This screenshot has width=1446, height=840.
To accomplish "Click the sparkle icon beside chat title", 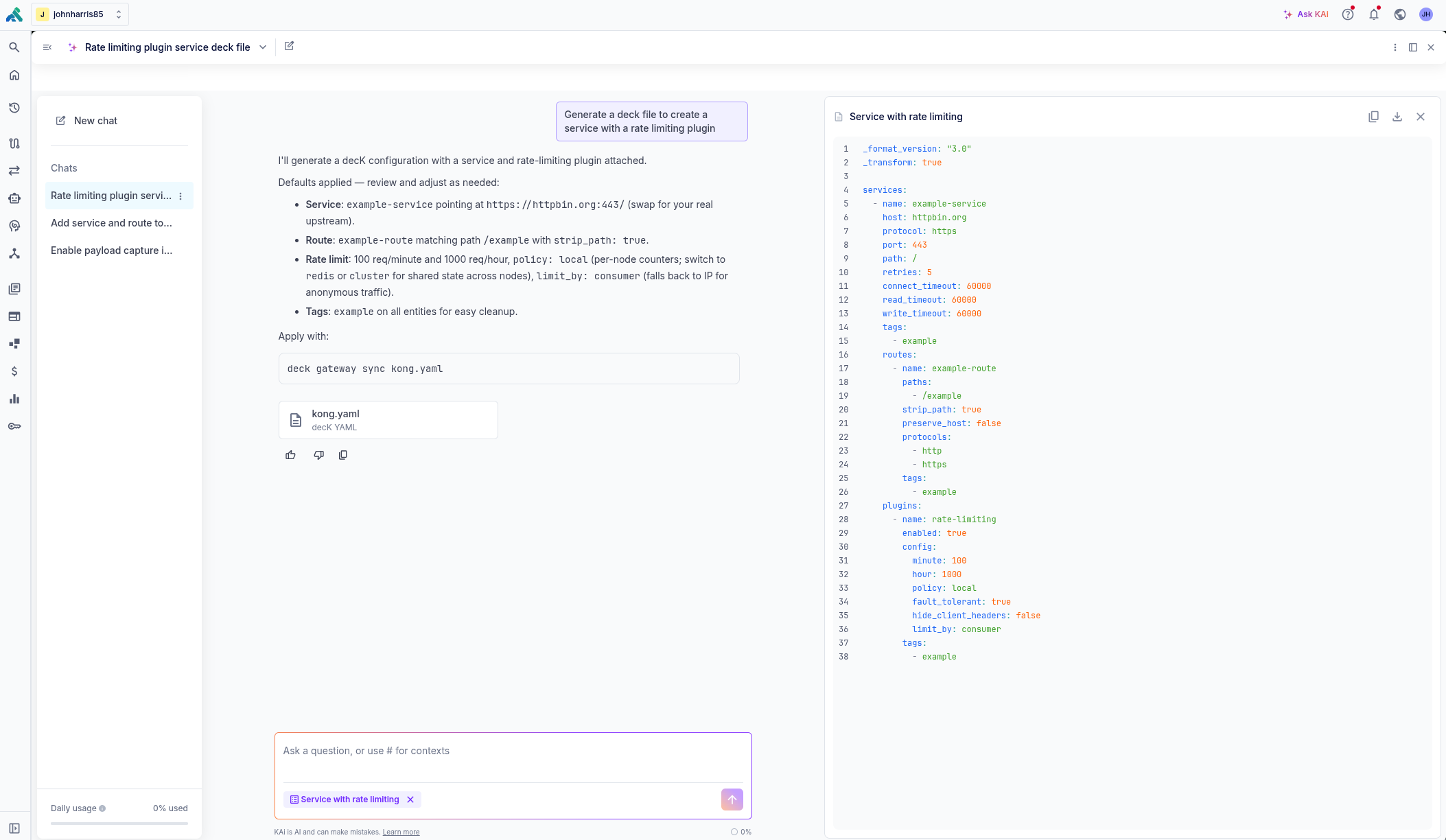I will pyautogui.click(x=72, y=47).
